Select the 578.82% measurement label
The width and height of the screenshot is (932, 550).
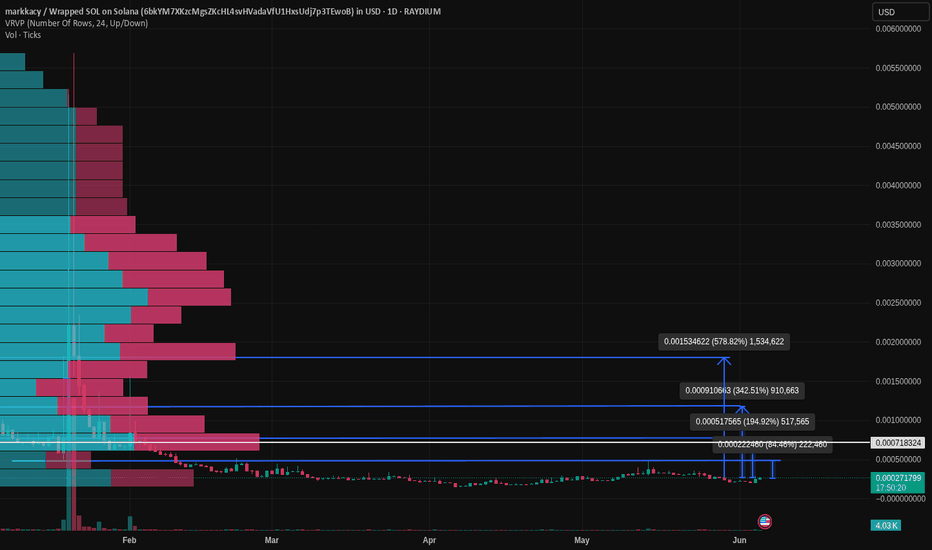724,341
